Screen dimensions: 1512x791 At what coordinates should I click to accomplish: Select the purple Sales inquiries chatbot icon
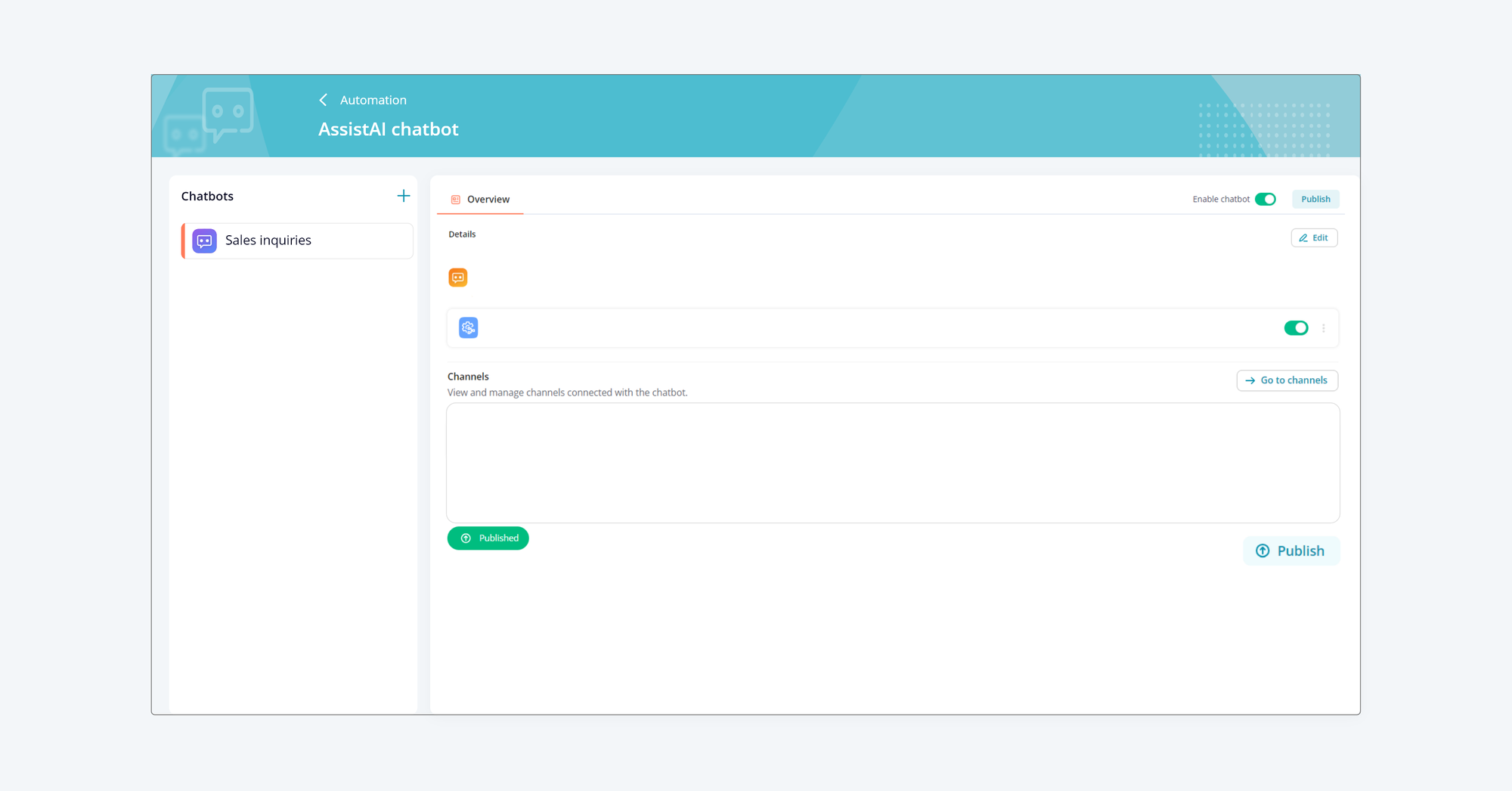(x=203, y=240)
